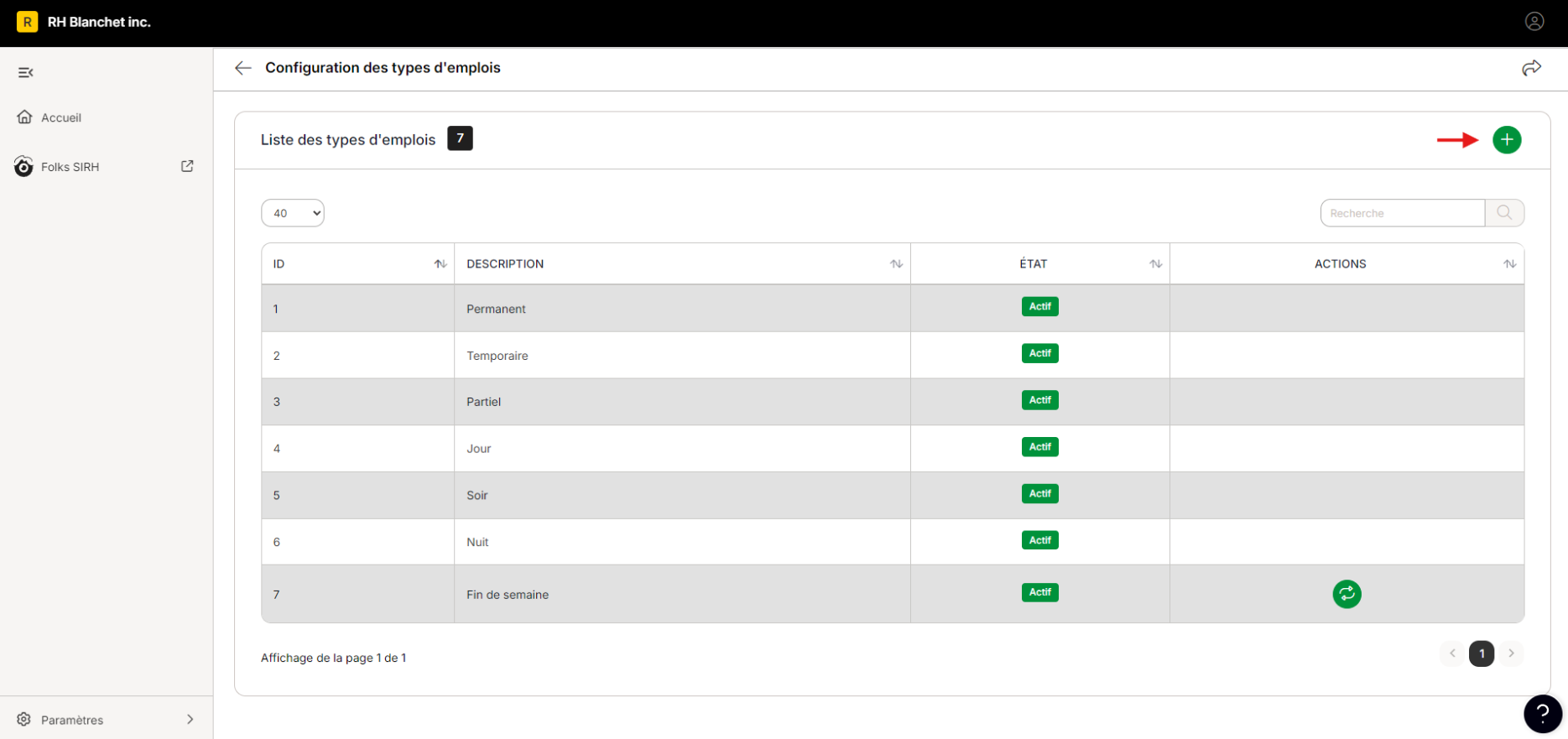1568x739 pixels.
Task: Collapse the sidebar menu icon
Action: 26,72
